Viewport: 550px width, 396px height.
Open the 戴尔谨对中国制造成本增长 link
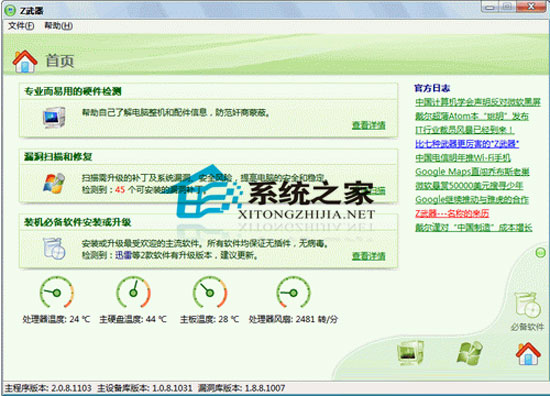point(474,227)
